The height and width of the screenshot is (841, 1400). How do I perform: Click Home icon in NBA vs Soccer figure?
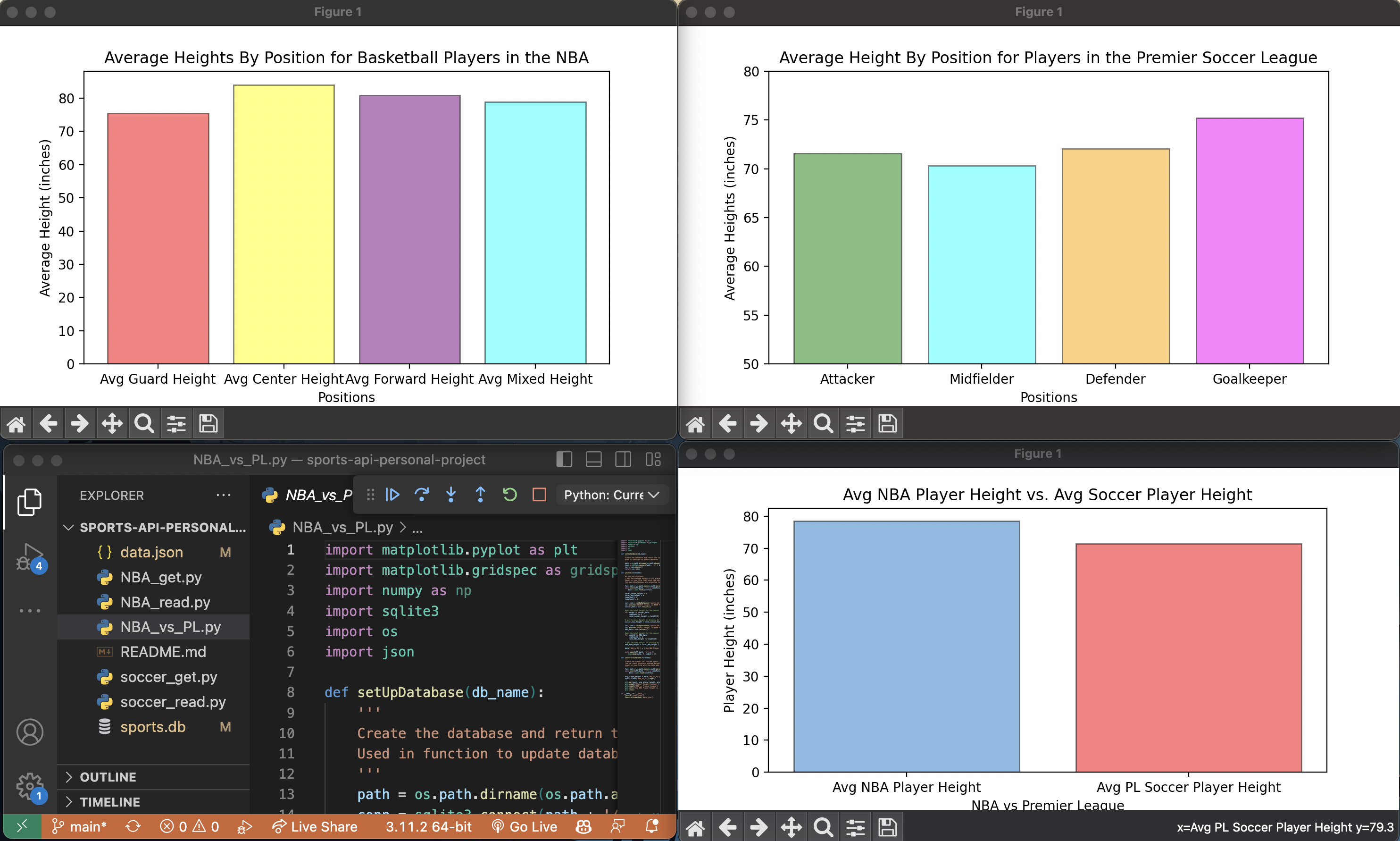(x=695, y=827)
